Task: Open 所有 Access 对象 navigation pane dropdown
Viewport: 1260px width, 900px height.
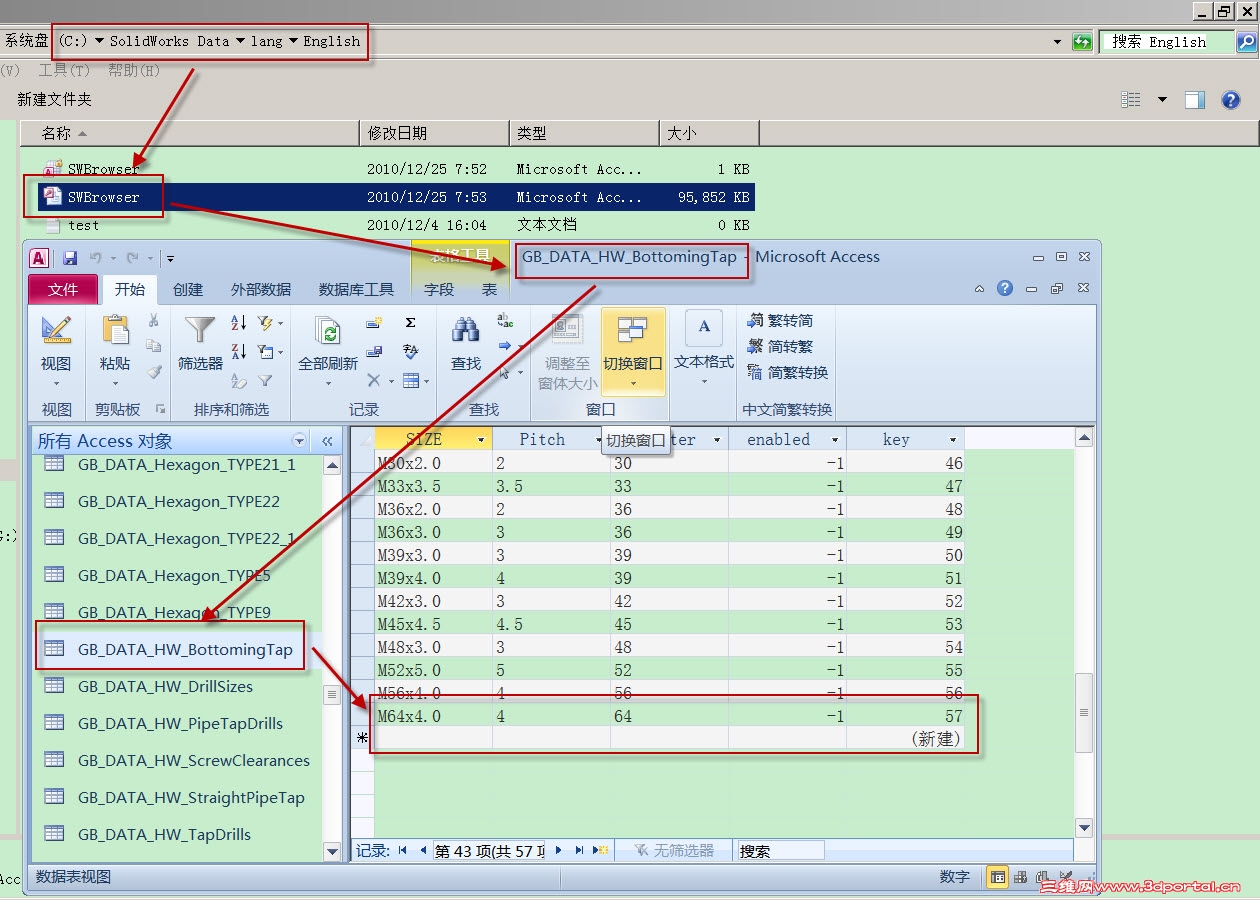Action: (299, 441)
